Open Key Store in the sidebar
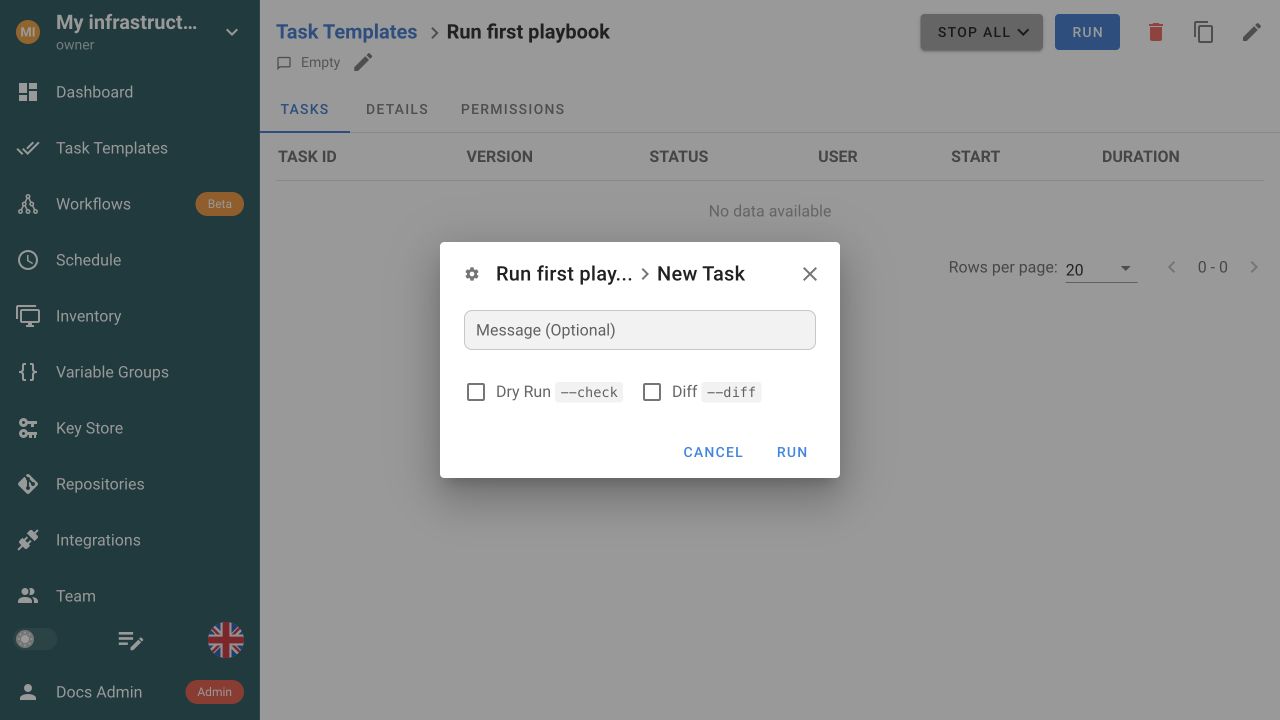 [x=130, y=428]
